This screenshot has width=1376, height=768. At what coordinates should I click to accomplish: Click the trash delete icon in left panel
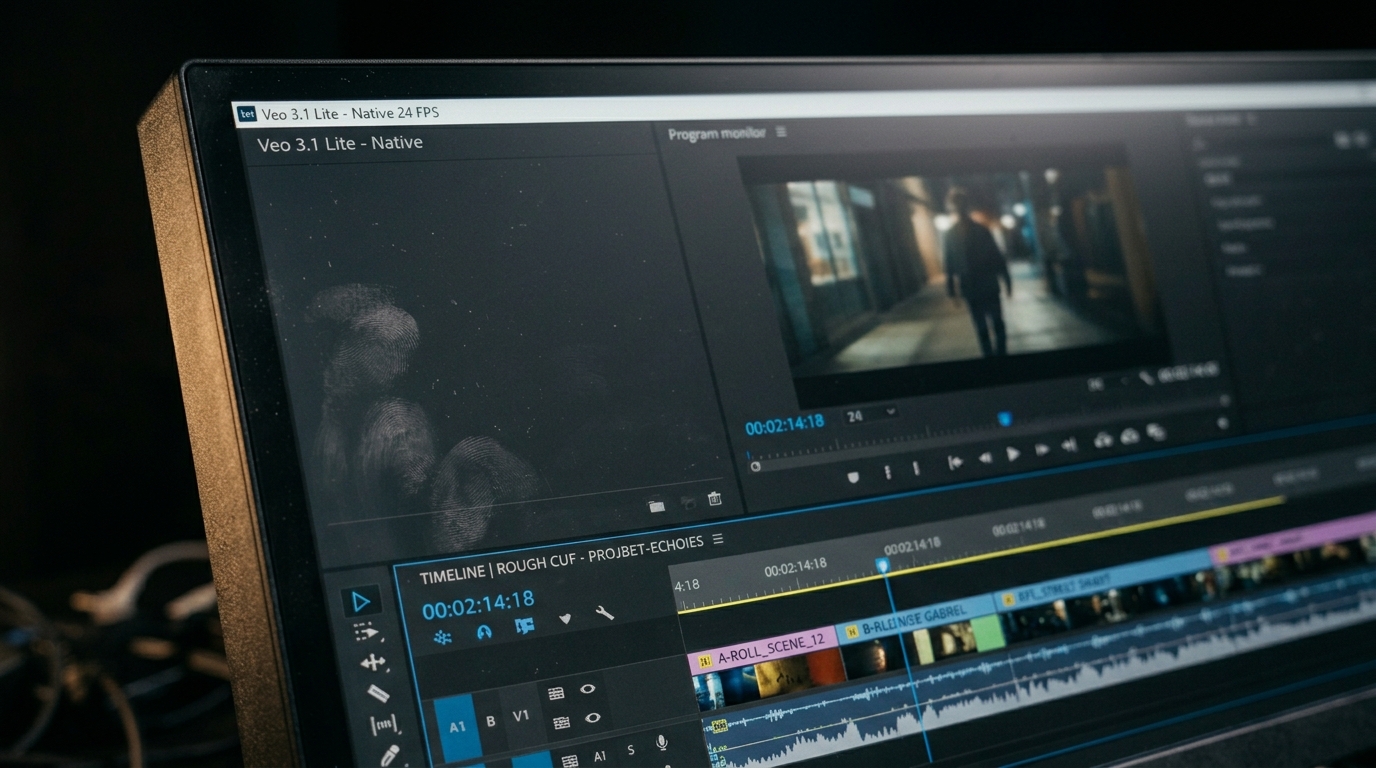(714, 499)
